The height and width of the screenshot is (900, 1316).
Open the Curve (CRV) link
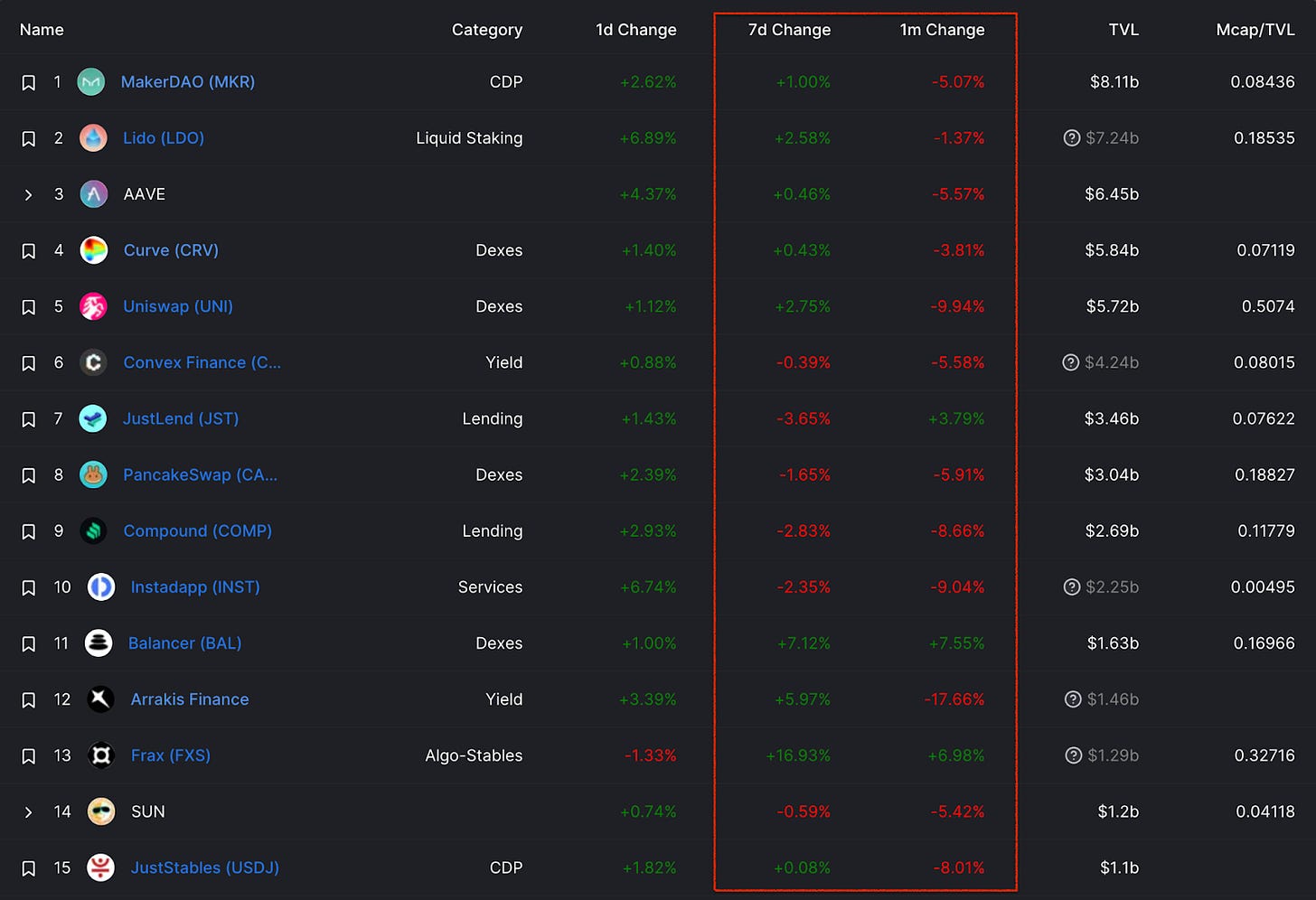pos(171,250)
